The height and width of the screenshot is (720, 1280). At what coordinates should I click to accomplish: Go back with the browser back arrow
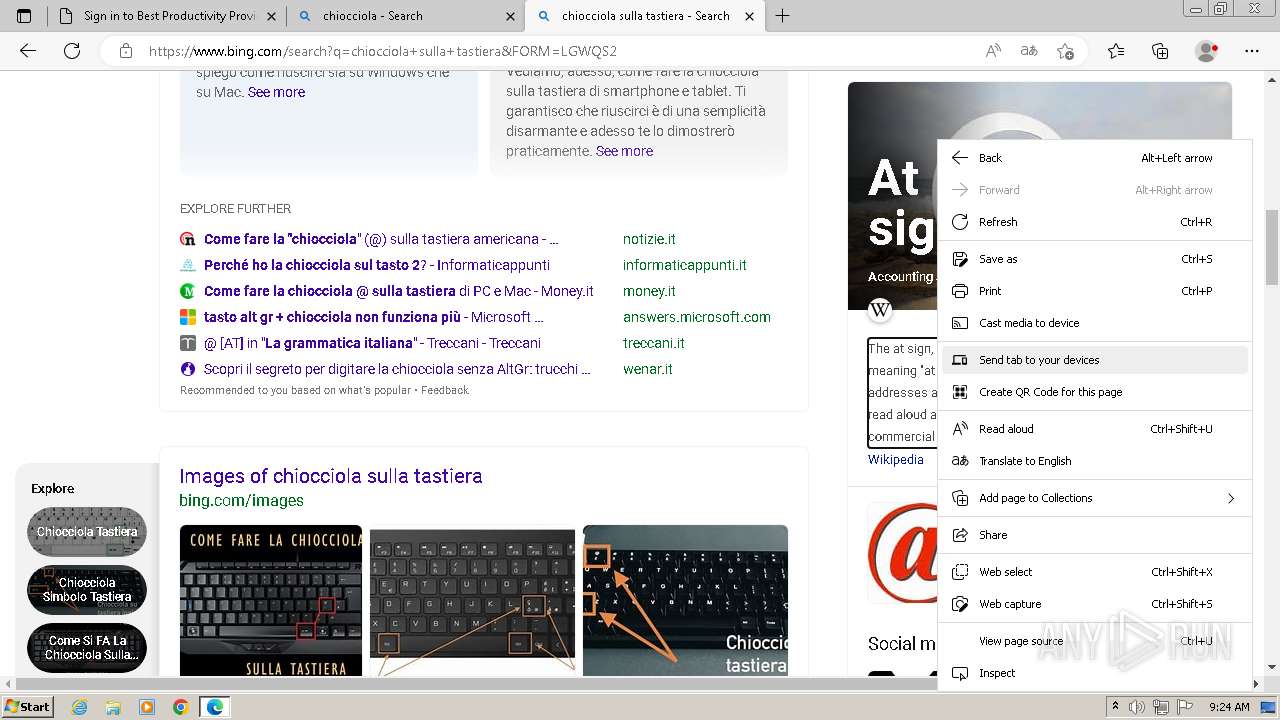click(x=28, y=51)
